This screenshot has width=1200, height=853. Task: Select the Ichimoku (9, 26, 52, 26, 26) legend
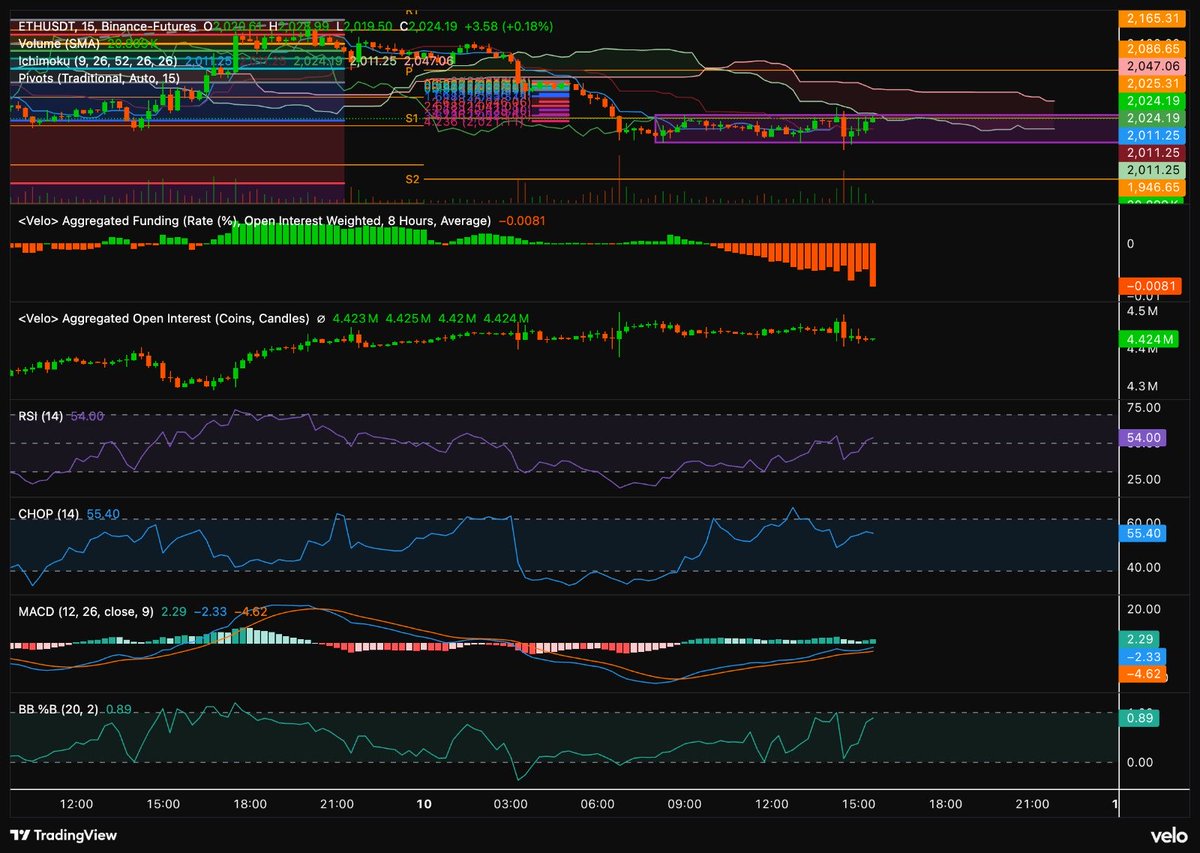tap(99, 61)
